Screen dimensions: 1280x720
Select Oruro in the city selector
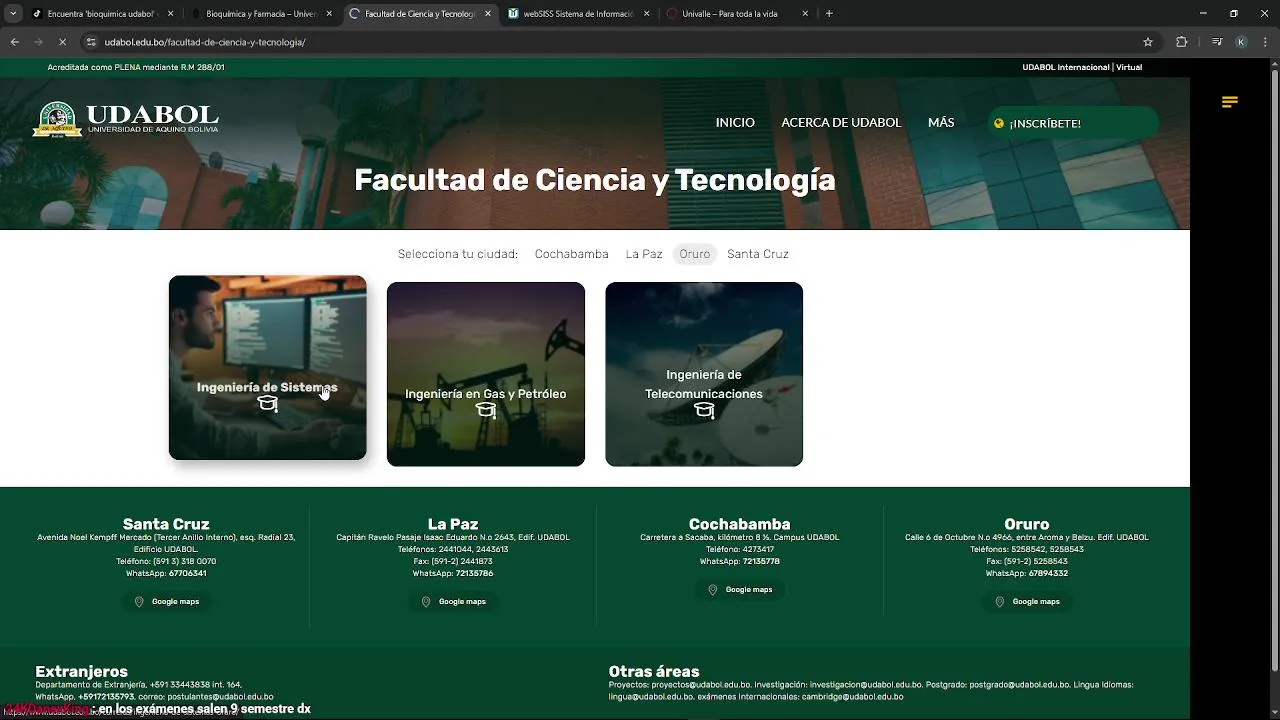695,254
